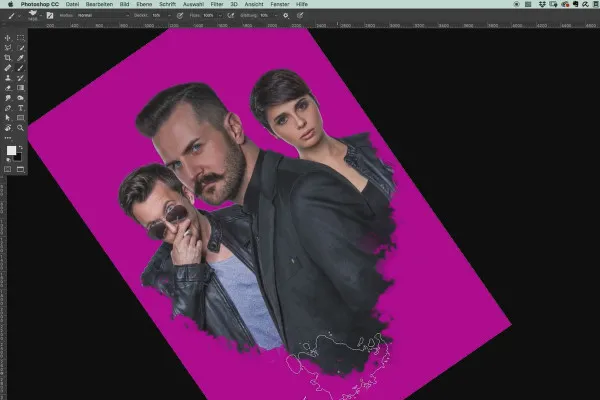Open the Filter menu

click(x=217, y=4)
